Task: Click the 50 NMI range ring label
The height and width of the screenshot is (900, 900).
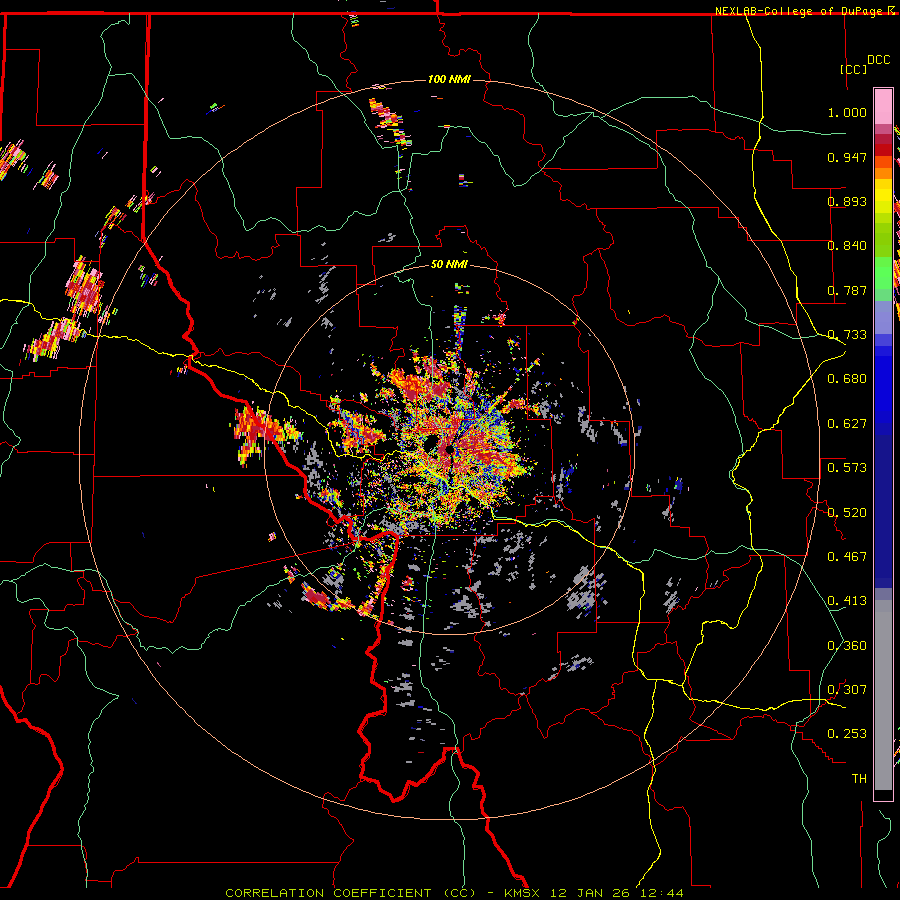Action: tap(449, 265)
